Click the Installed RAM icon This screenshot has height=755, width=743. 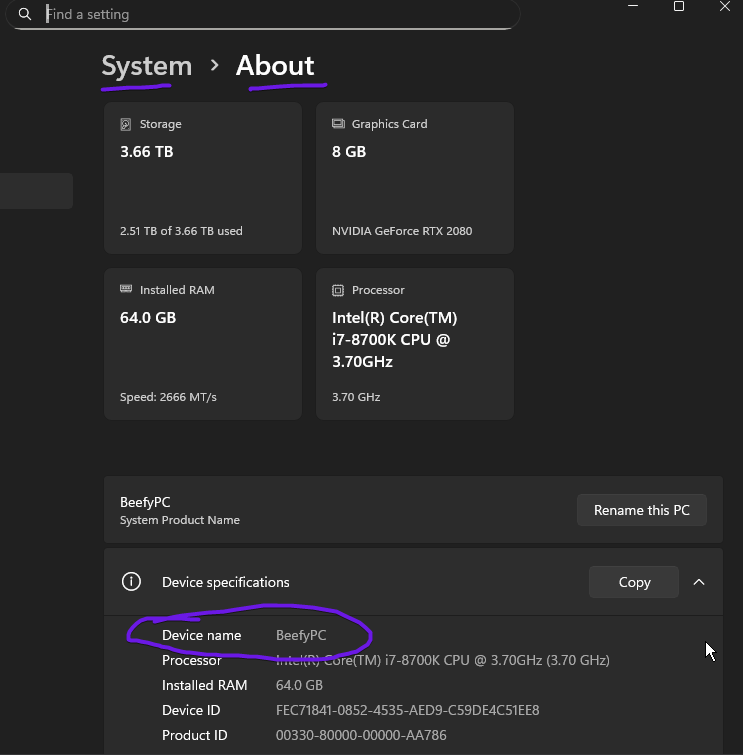126,290
